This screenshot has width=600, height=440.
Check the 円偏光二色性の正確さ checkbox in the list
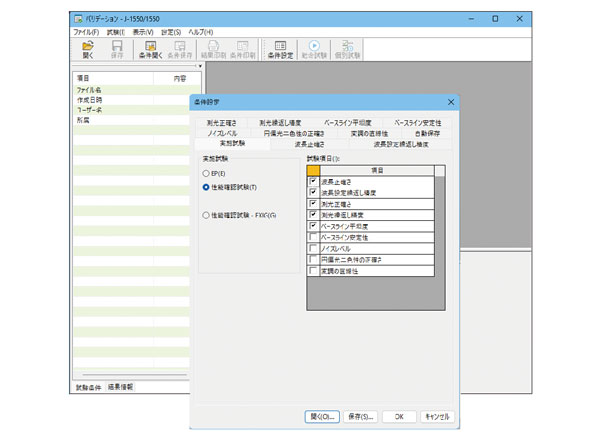pyautogui.click(x=313, y=260)
